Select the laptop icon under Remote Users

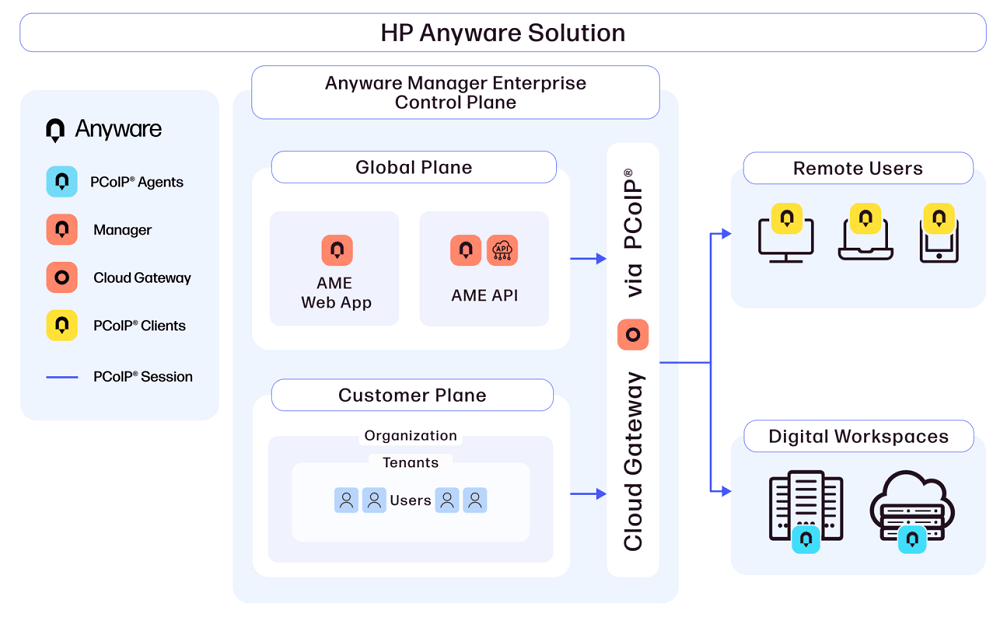pyautogui.click(x=865, y=239)
